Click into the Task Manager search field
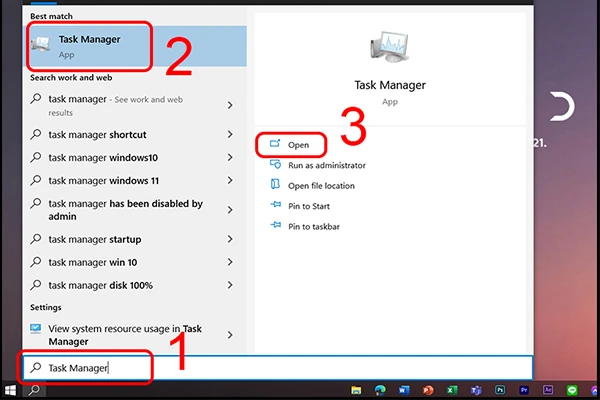The width and height of the screenshot is (600, 400). click(x=277, y=367)
